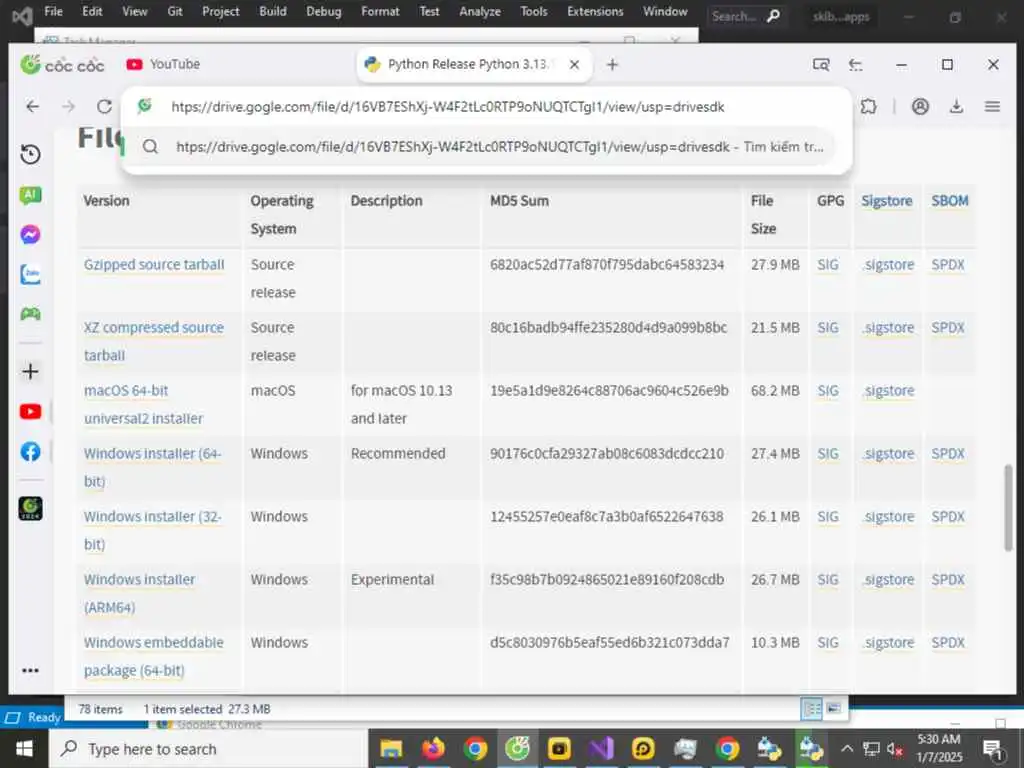This screenshot has height=768, width=1024.
Task: Click the Gzipped source tarball link
Action: (x=153, y=264)
